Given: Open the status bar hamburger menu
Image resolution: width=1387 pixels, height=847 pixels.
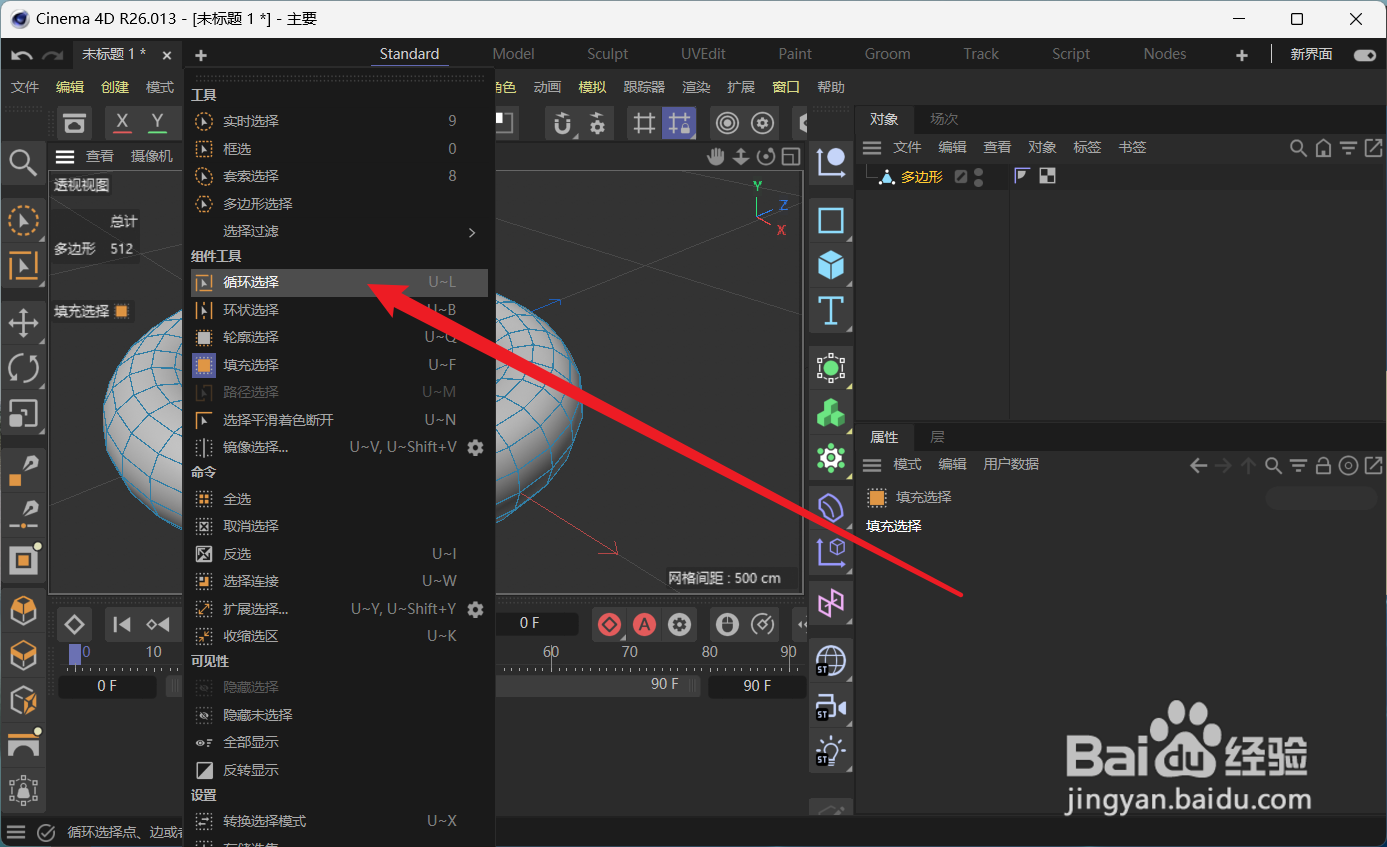Looking at the screenshot, I should click(16, 832).
